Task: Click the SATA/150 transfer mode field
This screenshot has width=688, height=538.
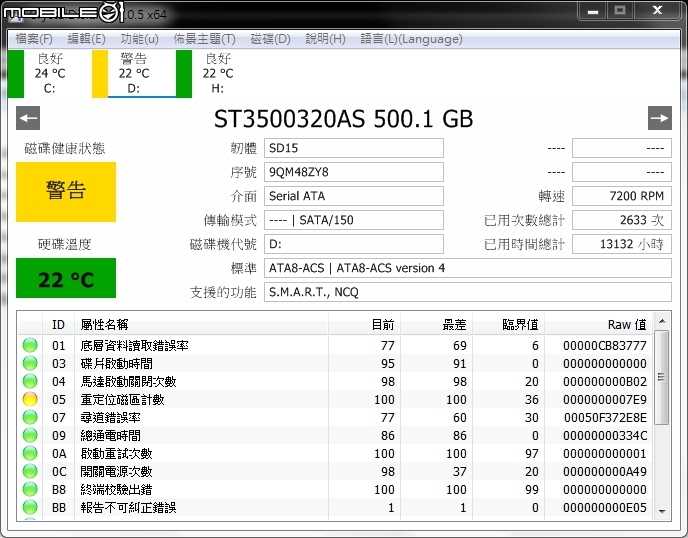Action: point(354,220)
